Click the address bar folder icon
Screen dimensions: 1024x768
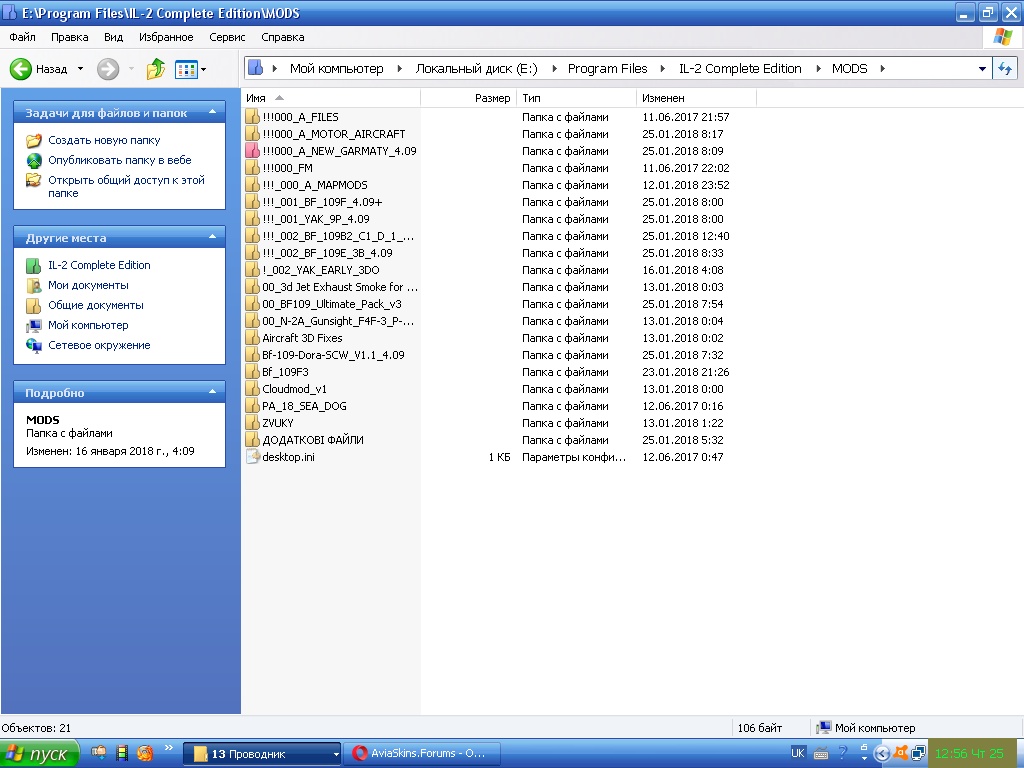point(255,68)
